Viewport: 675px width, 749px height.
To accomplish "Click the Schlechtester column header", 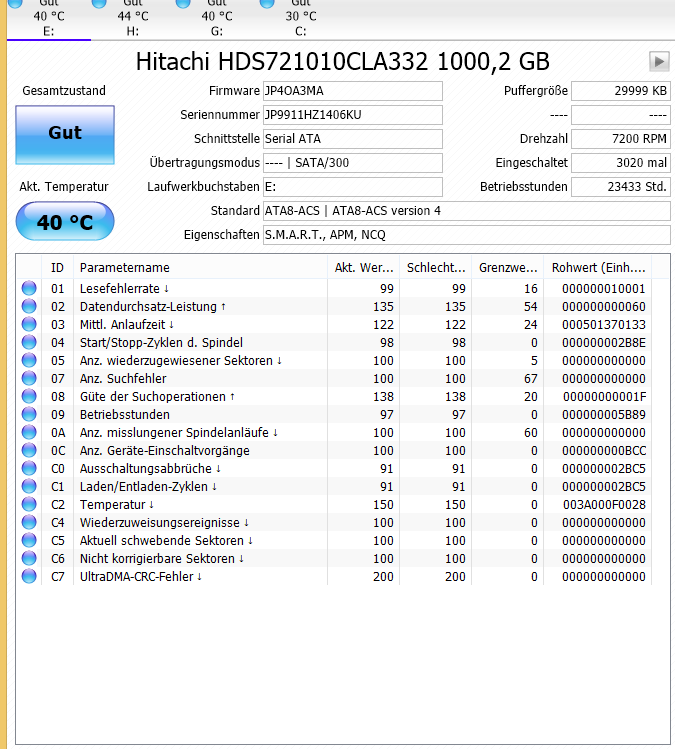I will pyautogui.click(x=436, y=268).
